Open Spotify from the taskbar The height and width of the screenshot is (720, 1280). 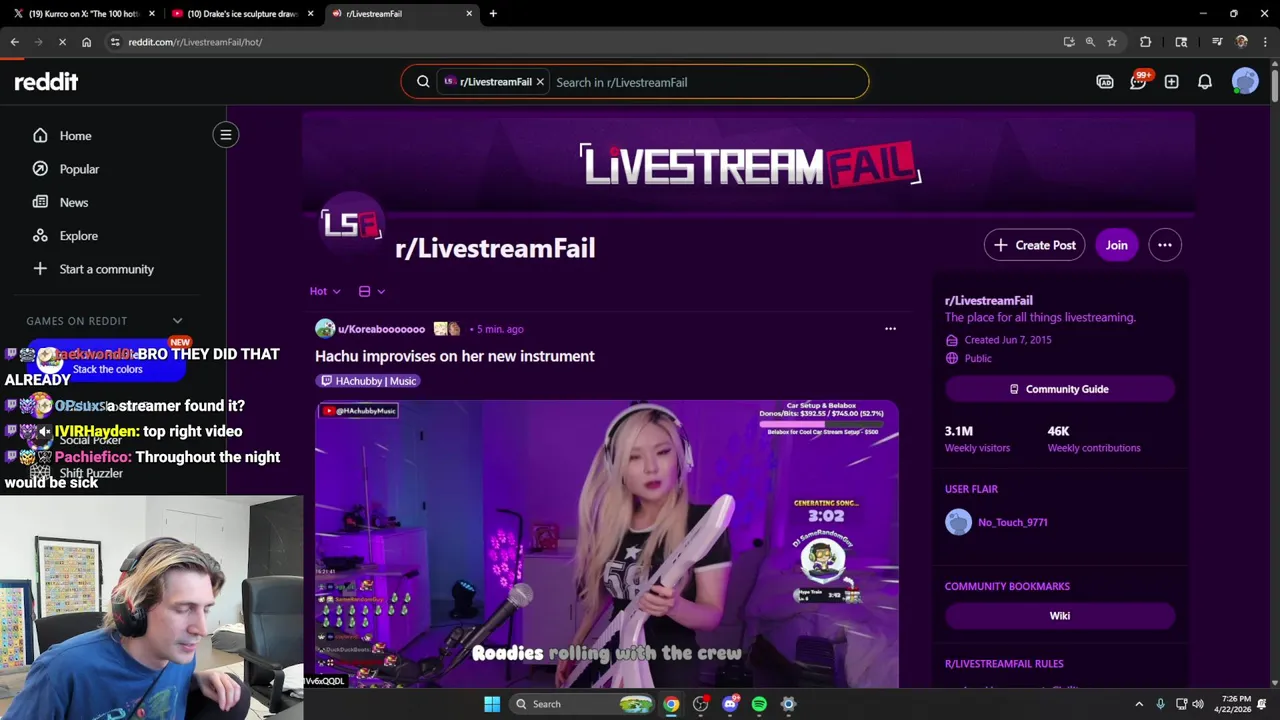pos(759,704)
